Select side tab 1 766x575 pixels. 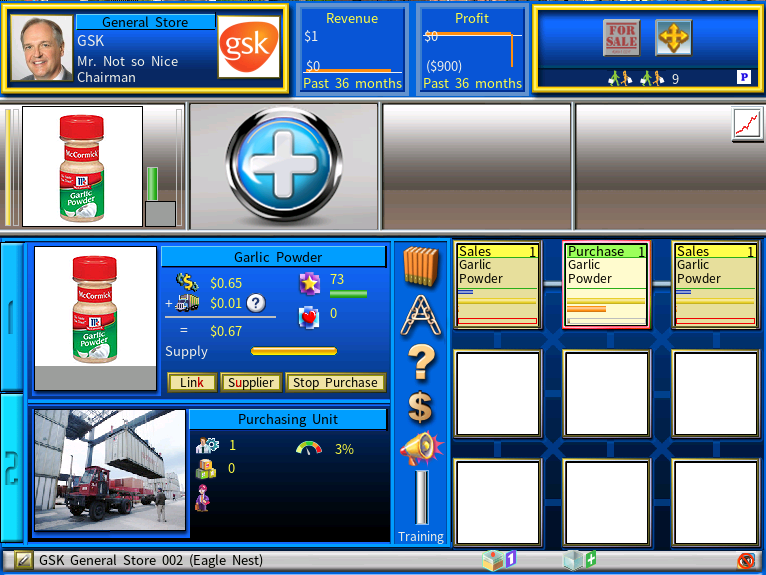click(11, 317)
